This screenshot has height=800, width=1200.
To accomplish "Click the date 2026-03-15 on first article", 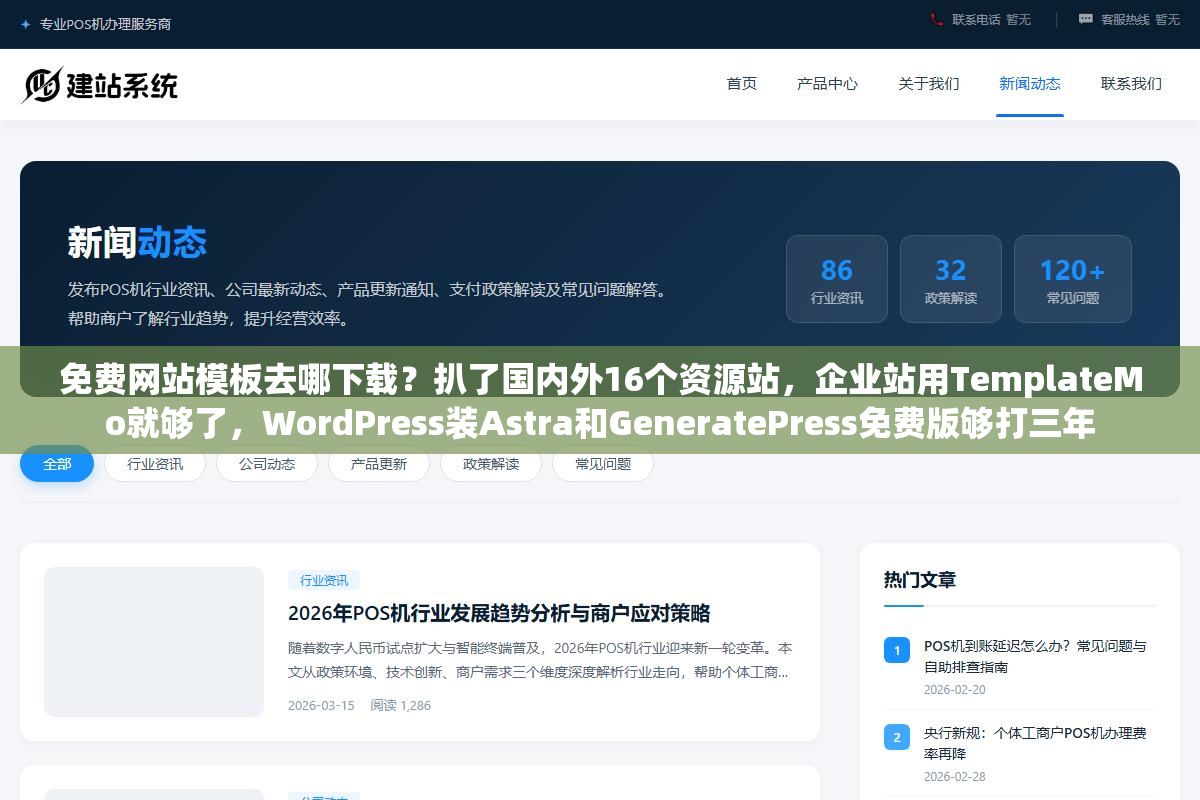I will coord(321,705).
